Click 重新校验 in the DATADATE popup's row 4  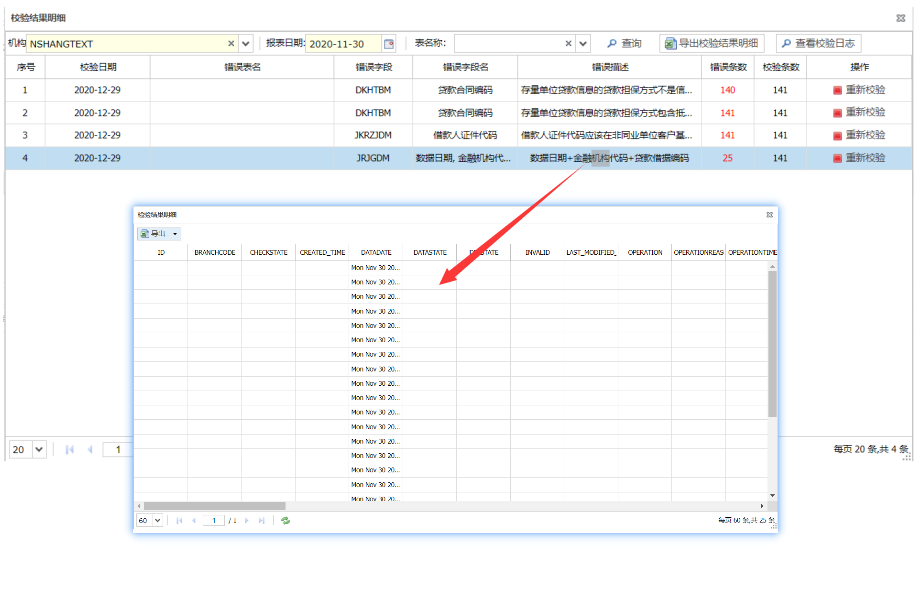point(859,158)
